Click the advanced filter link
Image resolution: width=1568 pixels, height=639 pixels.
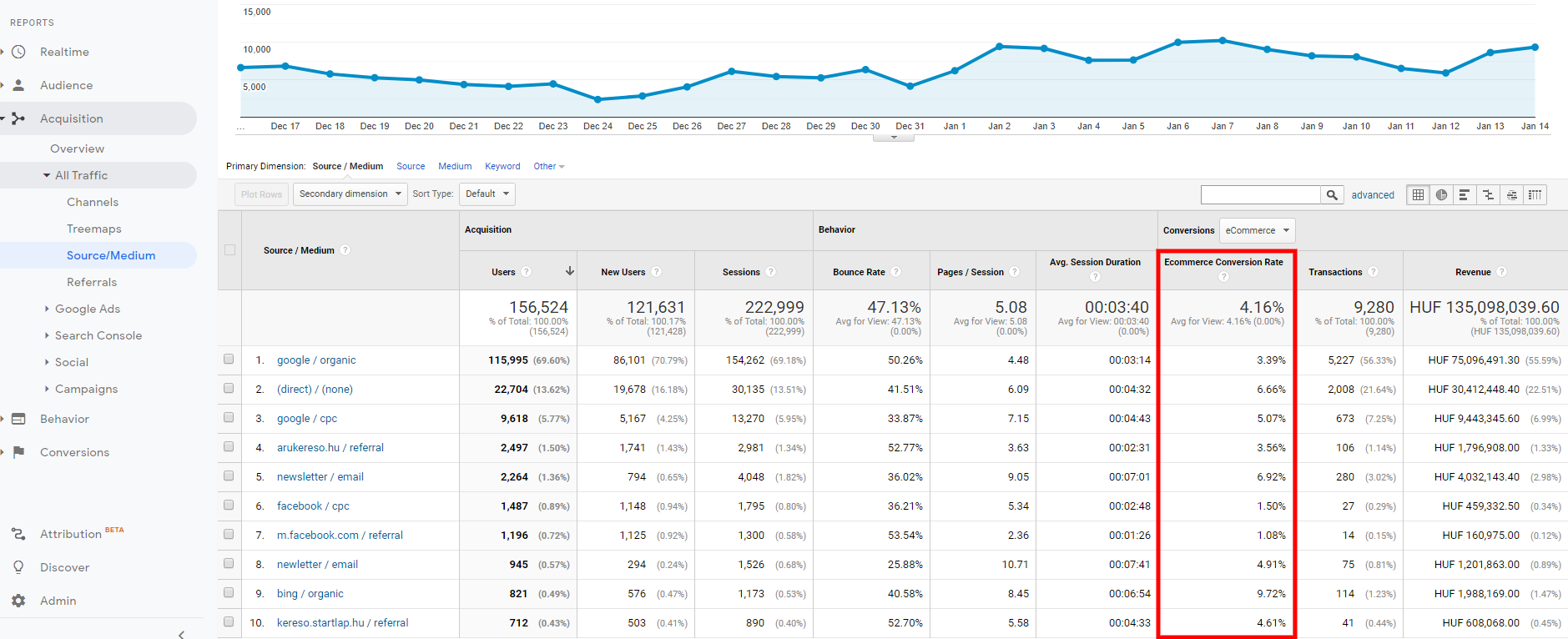[x=1373, y=195]
